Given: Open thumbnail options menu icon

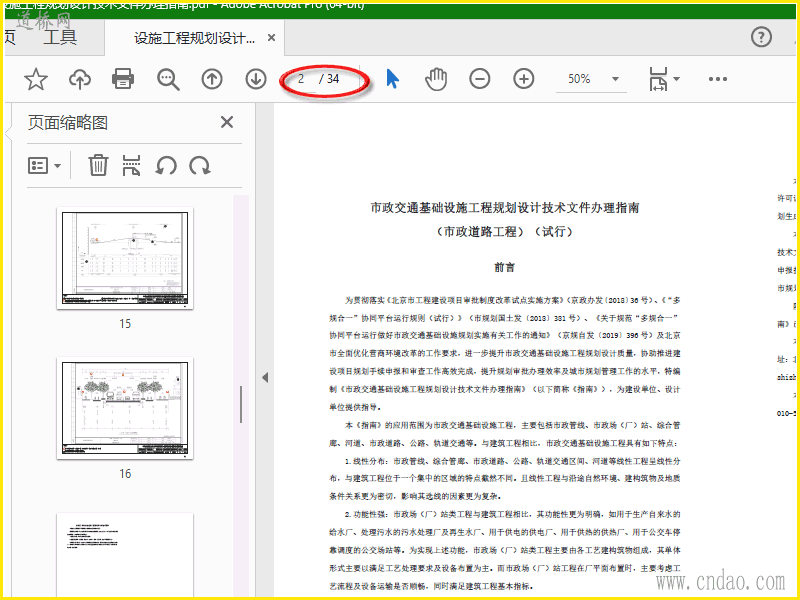Looking at the screenshot, I should pyautogui.click(x=44, y=166).
